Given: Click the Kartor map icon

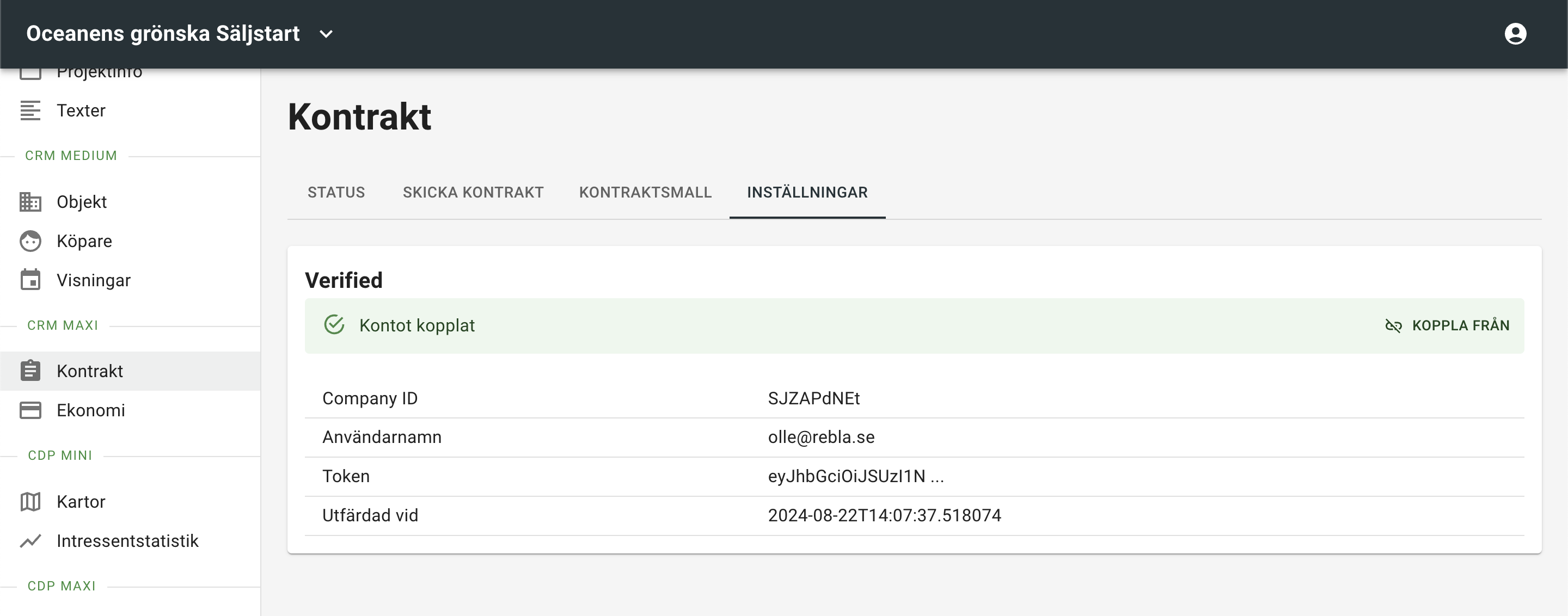Looking at the screenshot, I should pyautogui.click(x=30, y=502).
